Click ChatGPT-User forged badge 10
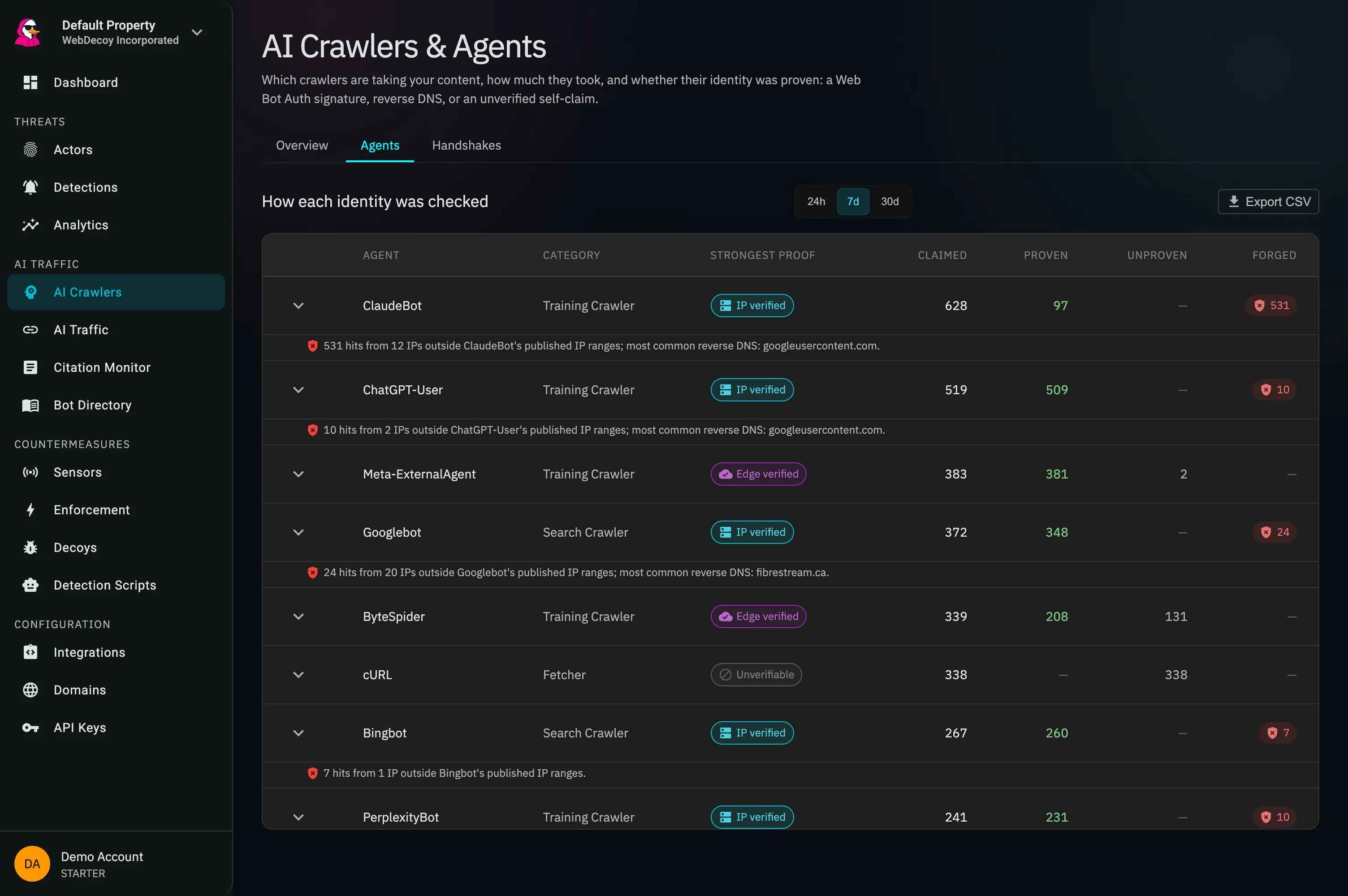This screenshot has height=896, width=1348. click(1275, 390)
